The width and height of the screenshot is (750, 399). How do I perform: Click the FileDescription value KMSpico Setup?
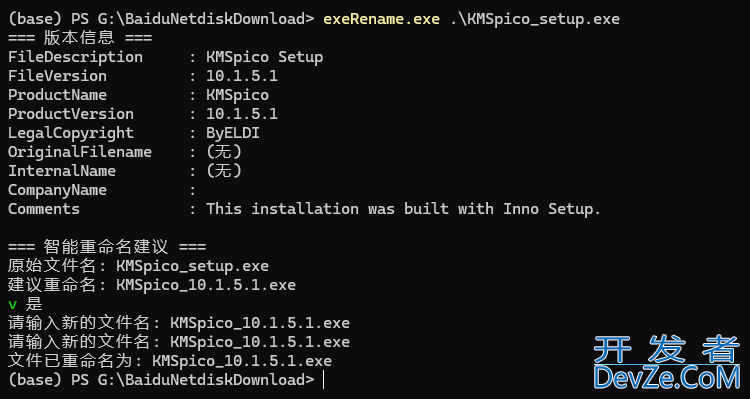[x=265, y=57]
